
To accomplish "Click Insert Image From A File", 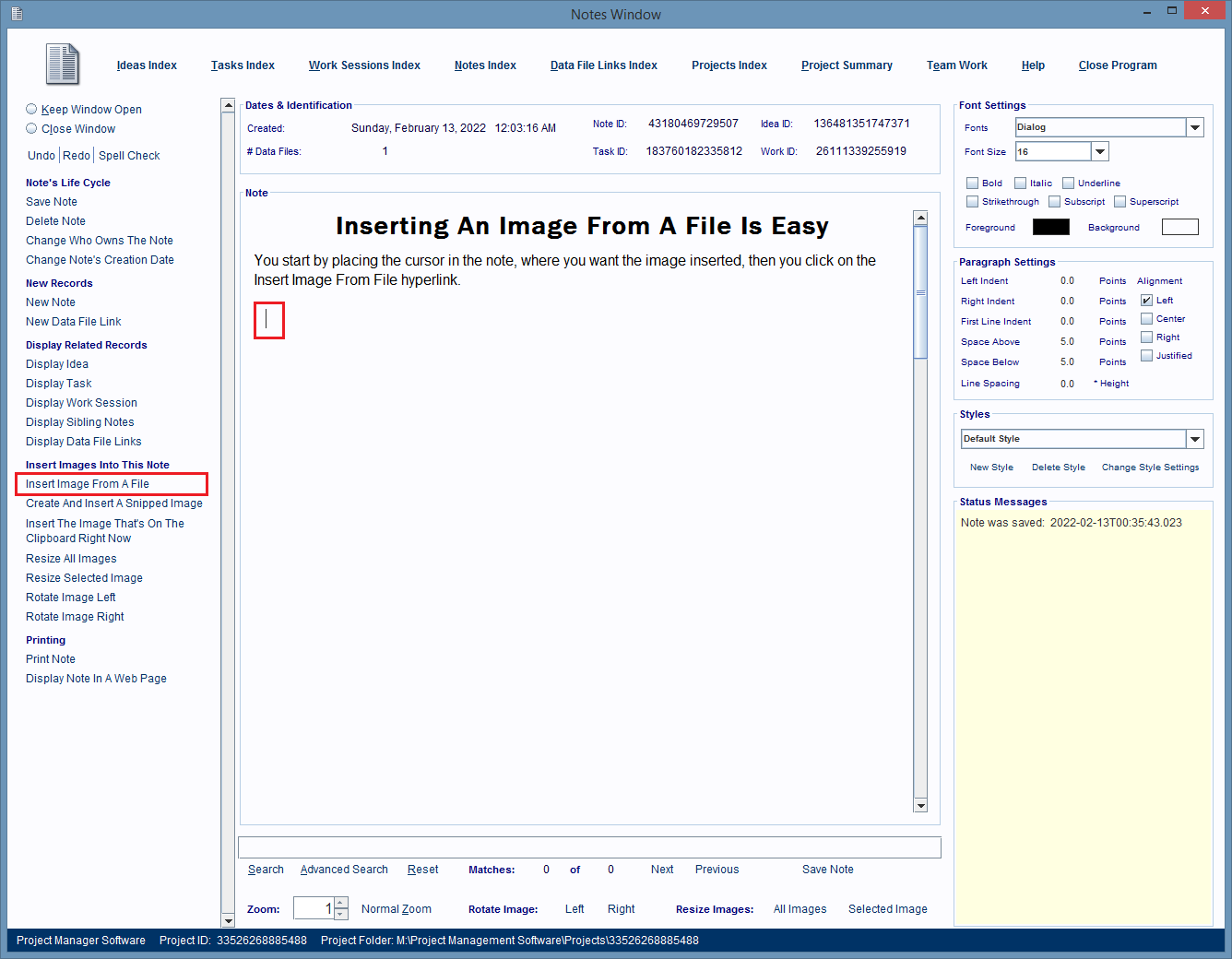I will [x=88, y=484].
